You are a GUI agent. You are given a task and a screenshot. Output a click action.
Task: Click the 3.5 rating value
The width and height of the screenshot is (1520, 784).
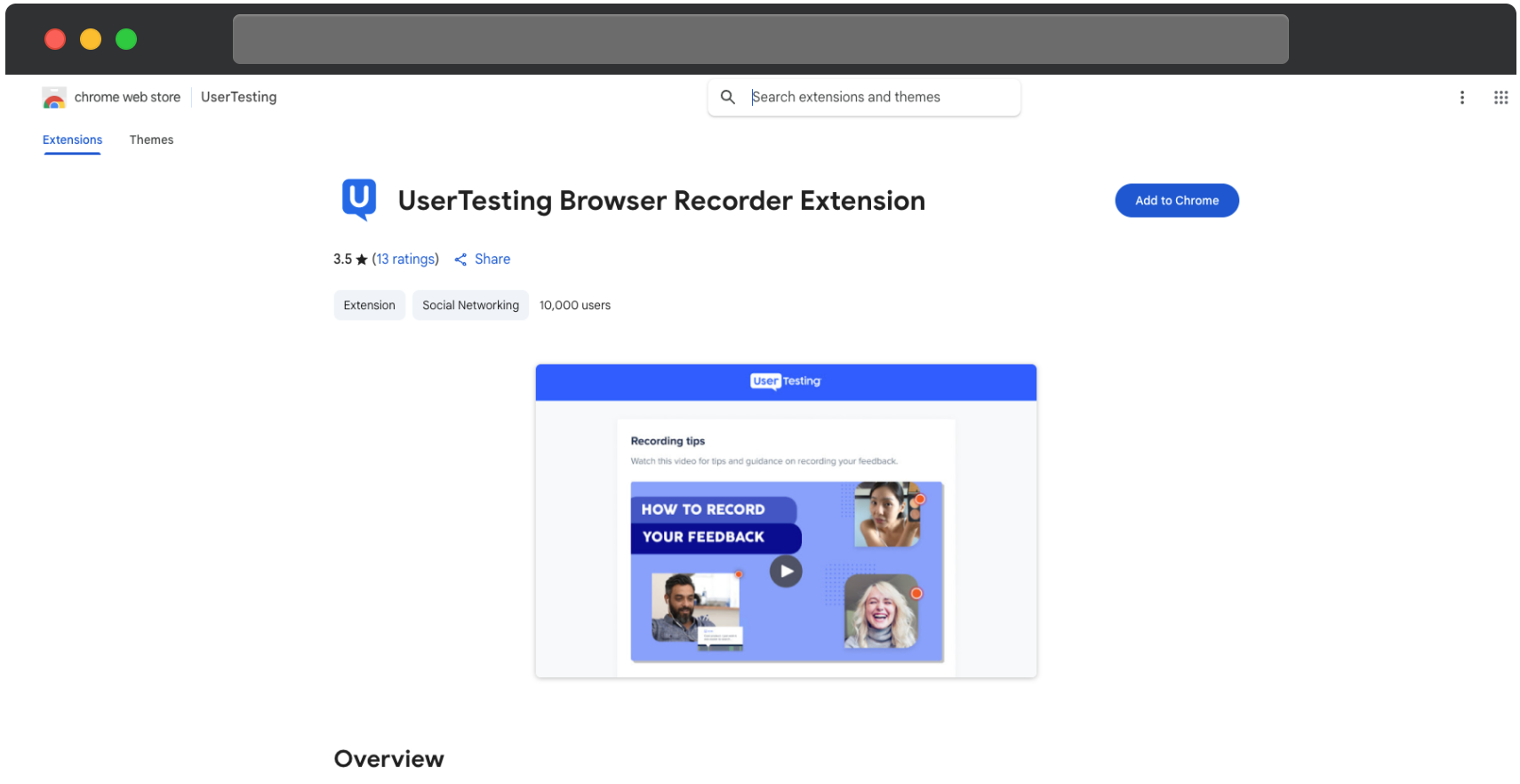coord(342,260)
